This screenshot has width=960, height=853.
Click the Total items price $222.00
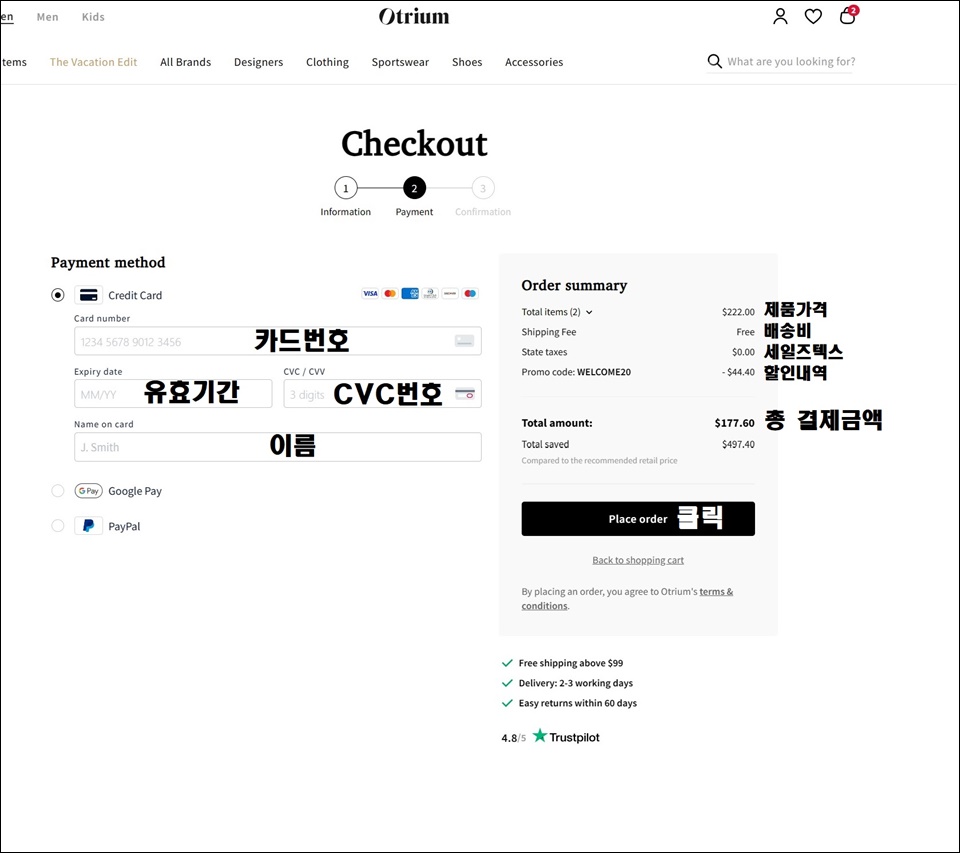pyautogui.click(x=738, y=312)
